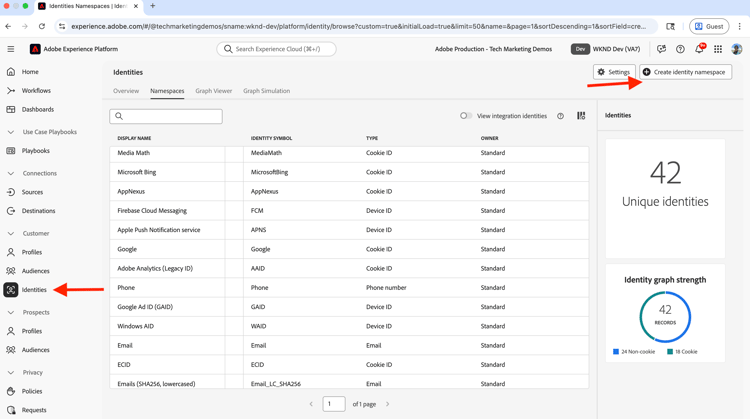Open Requests under Privacy
Viewport: 750px width, 419px height.
pyautogui.click(x=33, y=410)
